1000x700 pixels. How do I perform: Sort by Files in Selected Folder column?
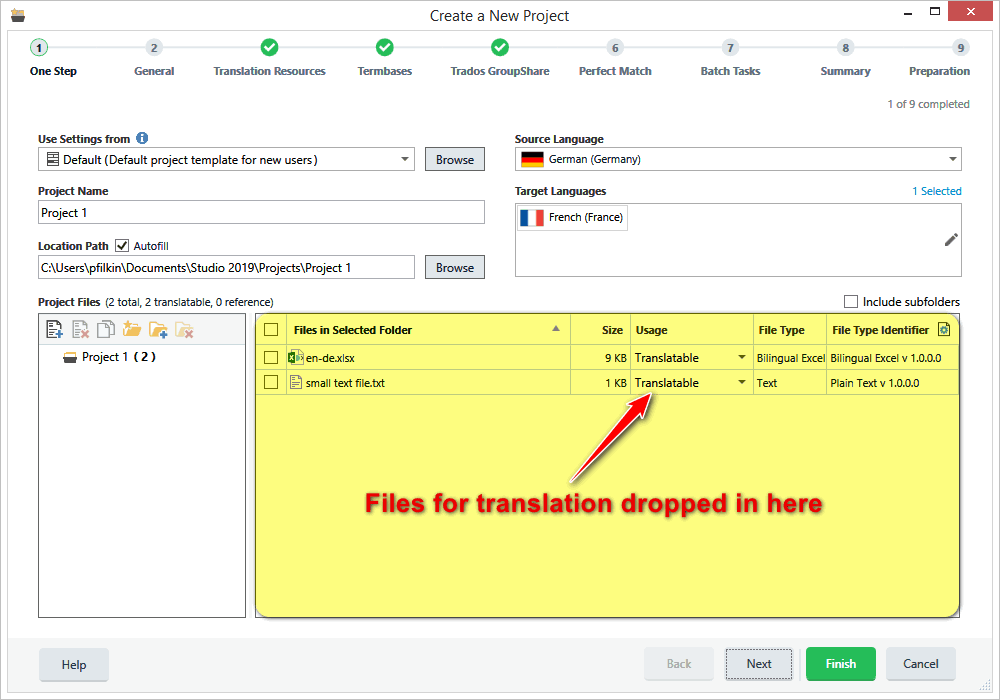[428, 330]
